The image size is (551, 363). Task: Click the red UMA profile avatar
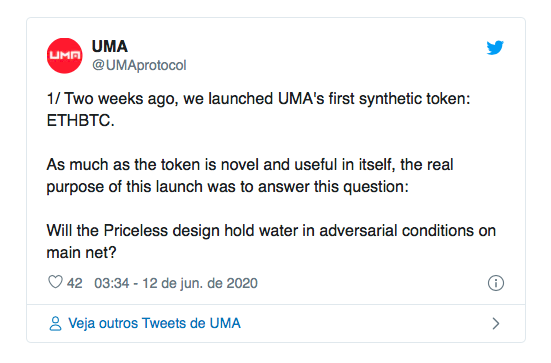(65, 56)
